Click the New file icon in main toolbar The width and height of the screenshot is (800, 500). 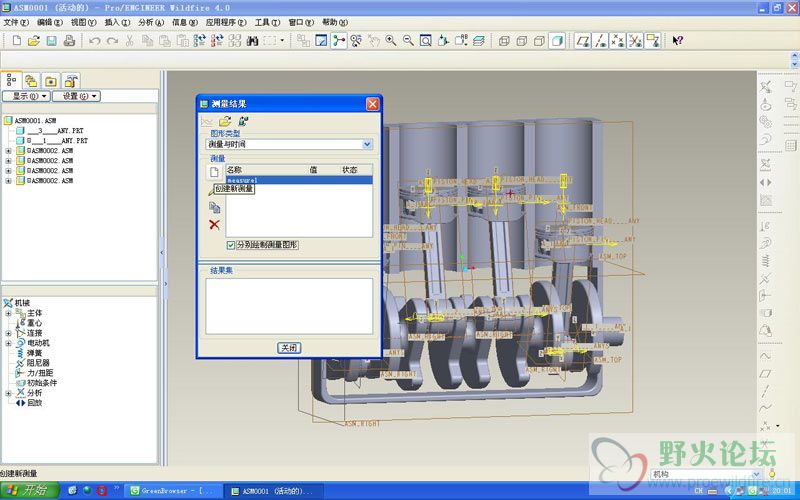coord(17,40)
